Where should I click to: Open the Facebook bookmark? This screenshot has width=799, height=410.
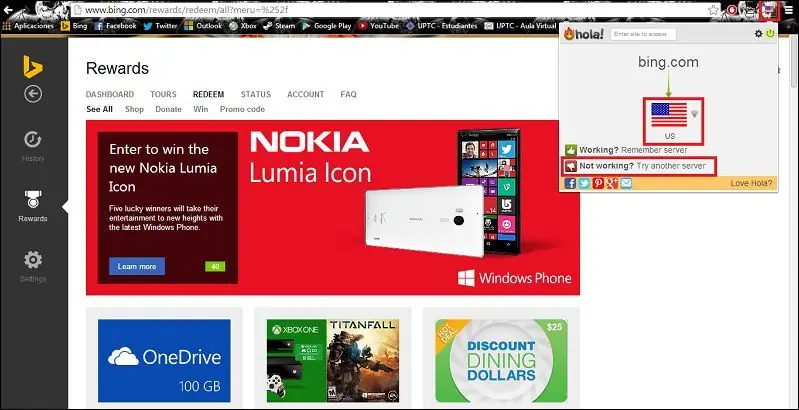116,25
